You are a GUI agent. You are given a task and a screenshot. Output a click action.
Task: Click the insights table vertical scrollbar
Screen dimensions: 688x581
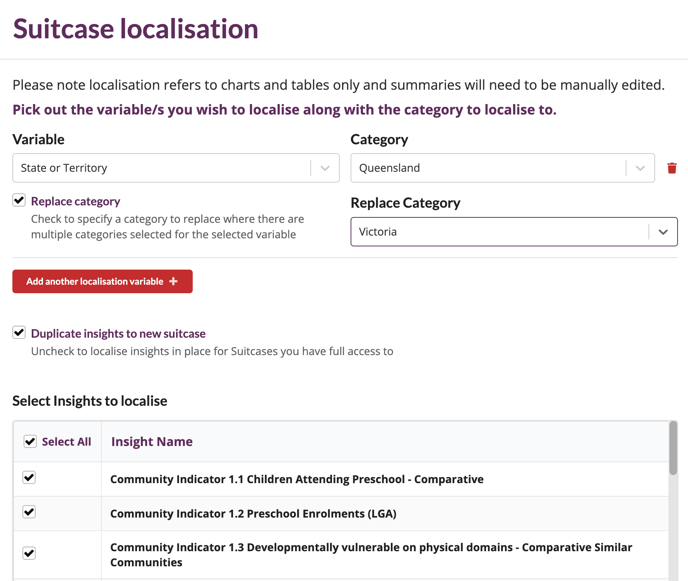tap(673, 448)
